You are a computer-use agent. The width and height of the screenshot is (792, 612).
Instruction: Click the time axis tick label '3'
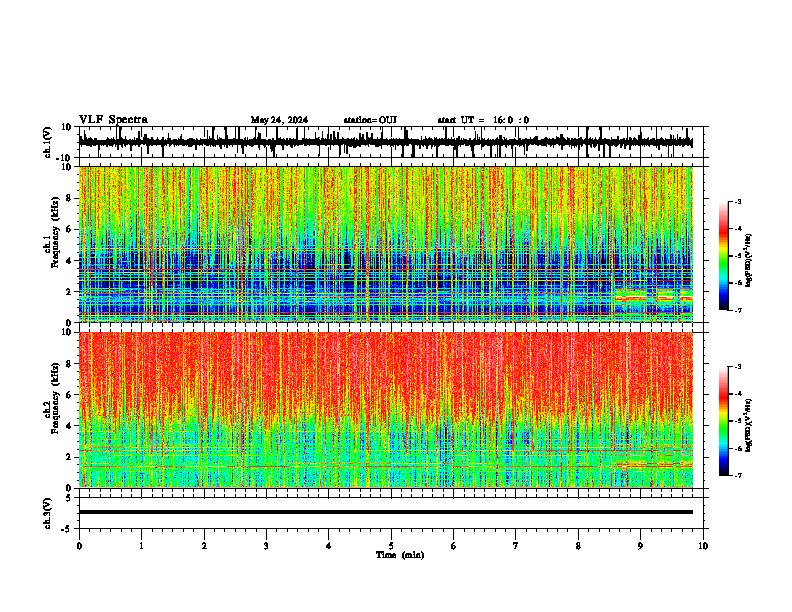click(266, 546)
